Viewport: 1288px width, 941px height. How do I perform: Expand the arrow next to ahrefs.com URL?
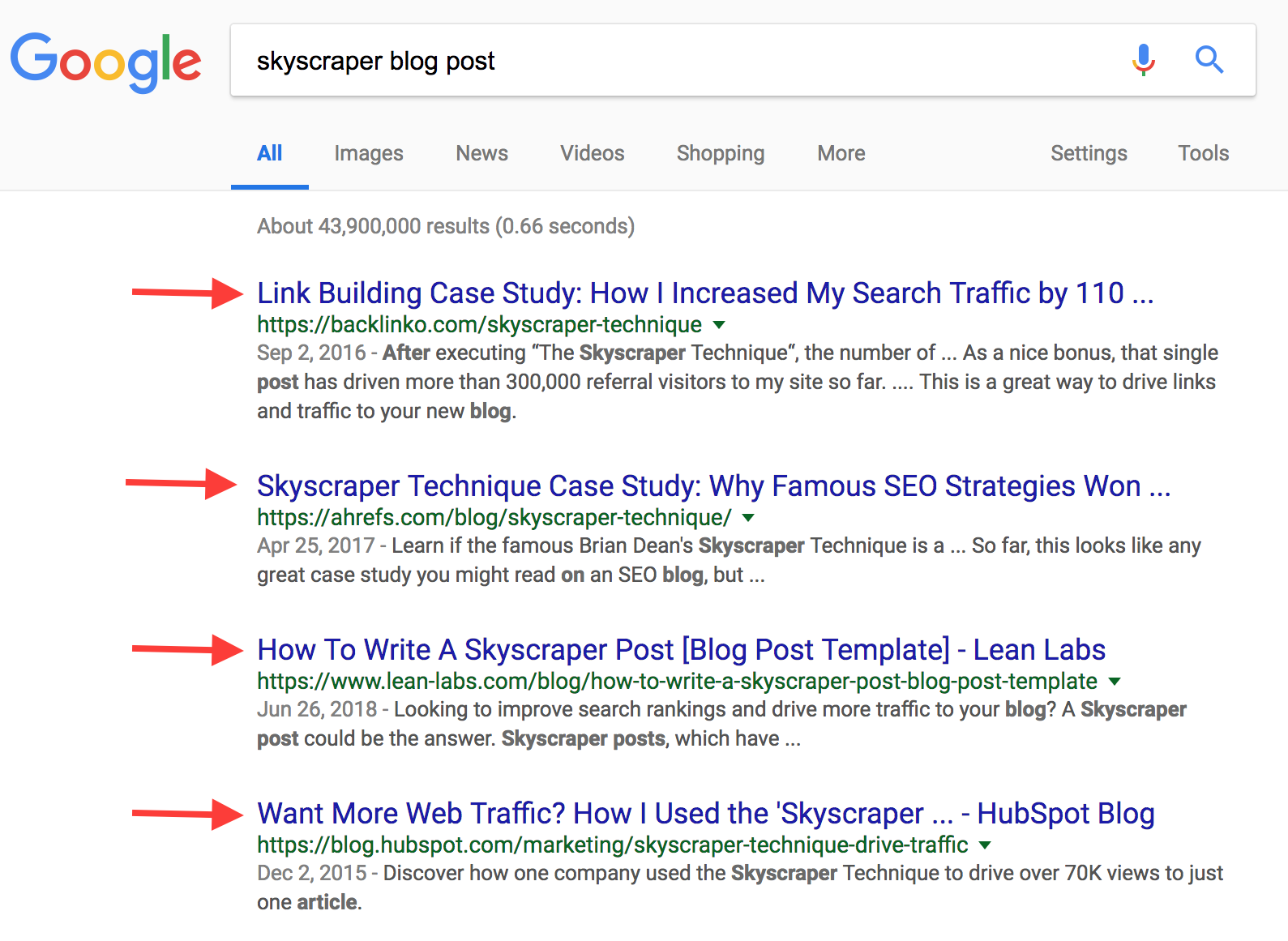tap(748, 518)
